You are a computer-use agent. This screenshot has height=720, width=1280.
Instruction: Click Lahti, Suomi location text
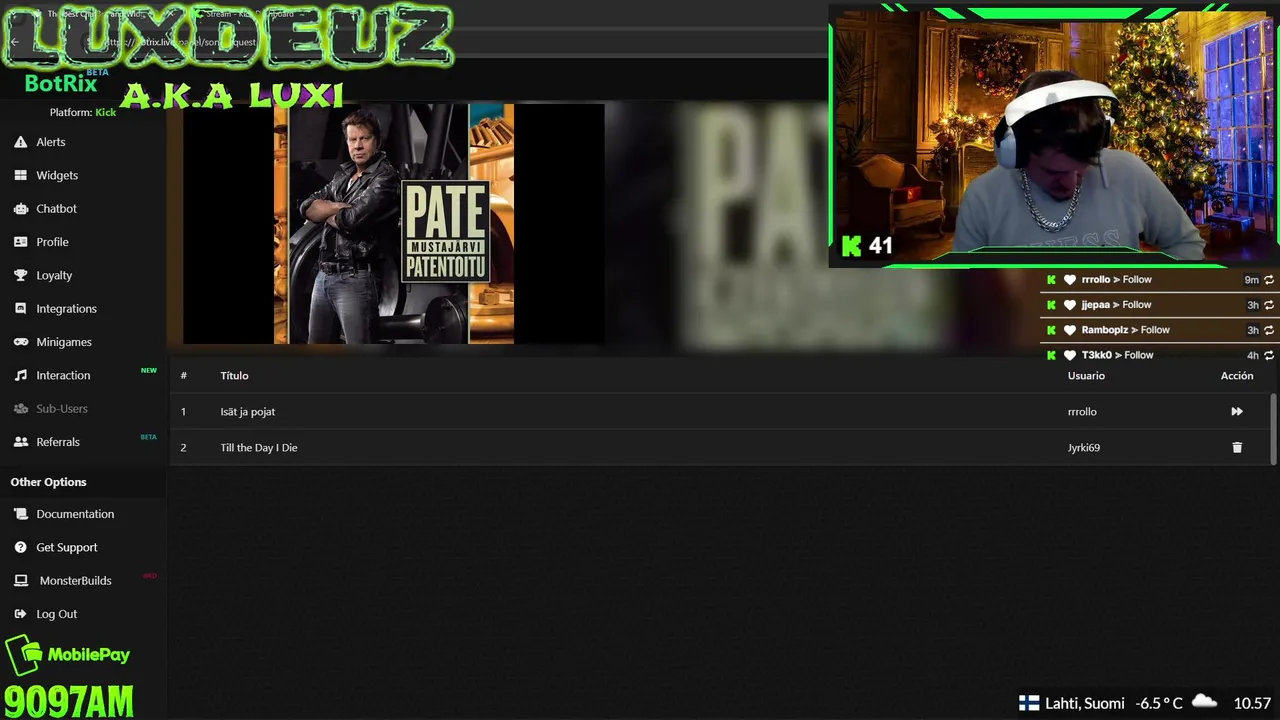coord(1085,703)
